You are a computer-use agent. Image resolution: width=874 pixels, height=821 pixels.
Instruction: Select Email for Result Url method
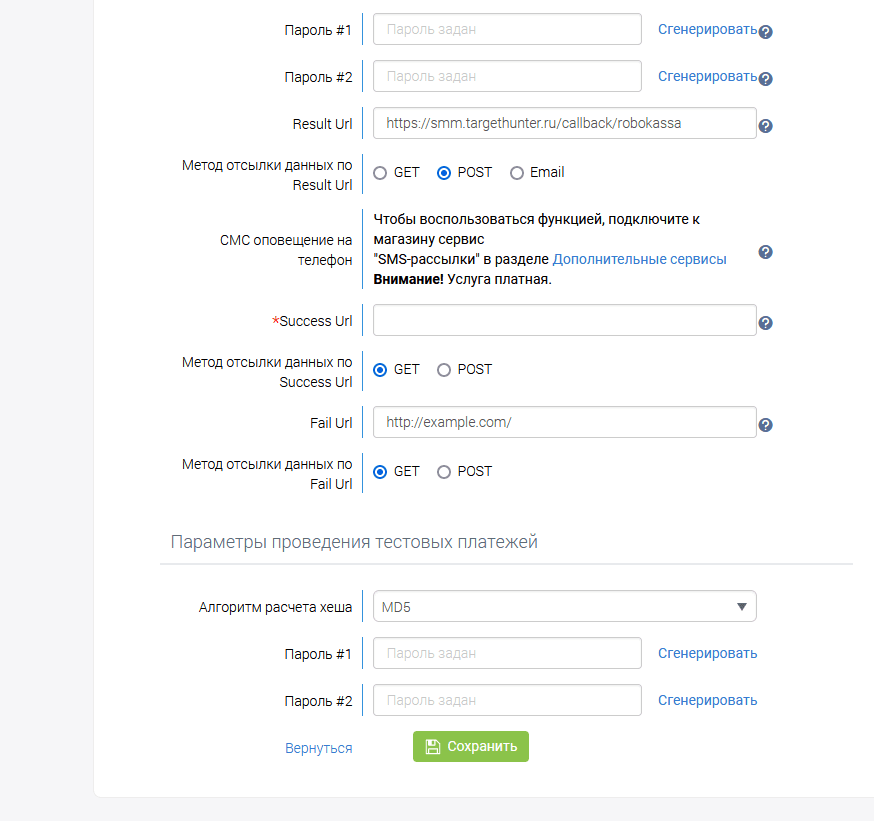pyautogui.click(x=517, y=173)
